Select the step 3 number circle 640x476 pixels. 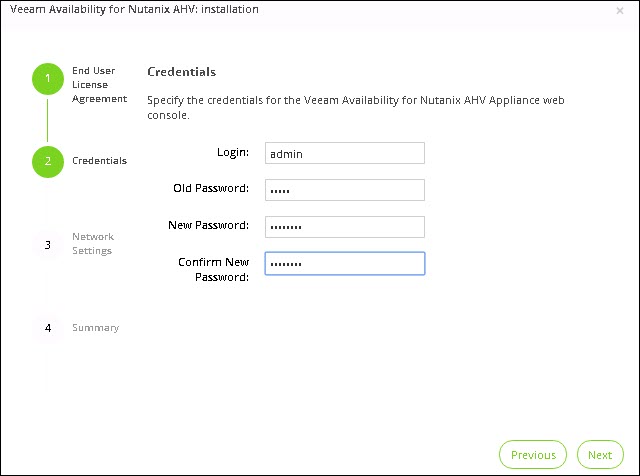pyautogui.click(x=47, y=244)
